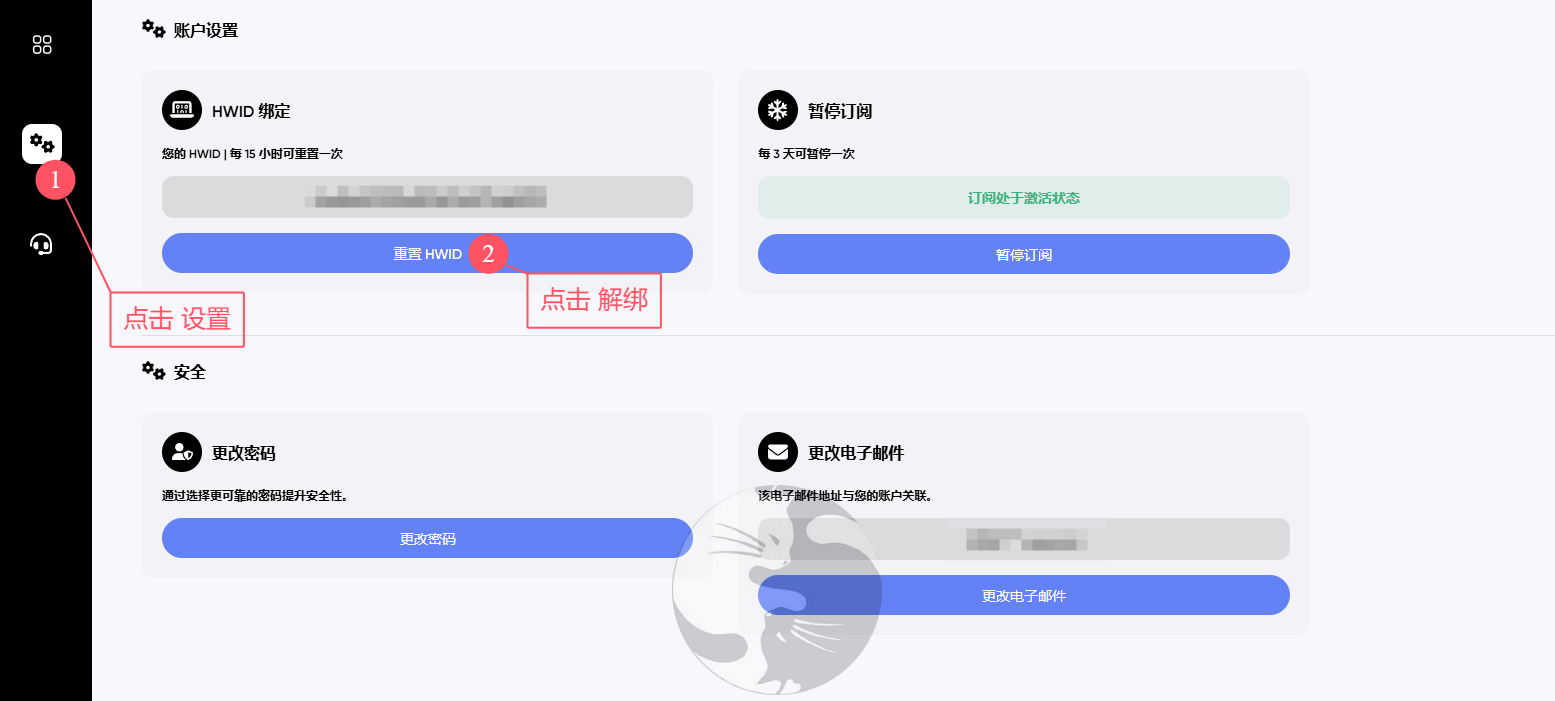Open the dashboard grid icon in sidebar
This screenshot has height=701, width=1555.
point(42,44)
